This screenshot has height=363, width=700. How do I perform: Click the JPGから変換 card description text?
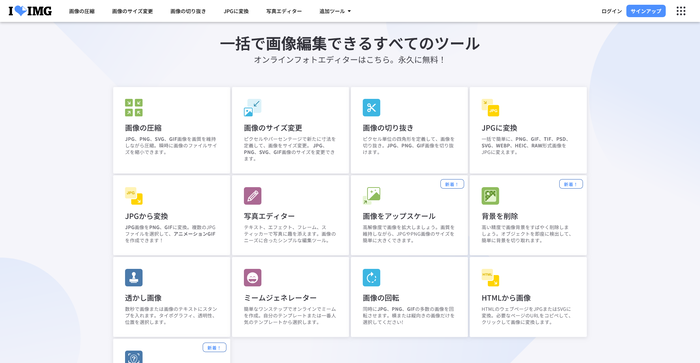pos(170,234)
